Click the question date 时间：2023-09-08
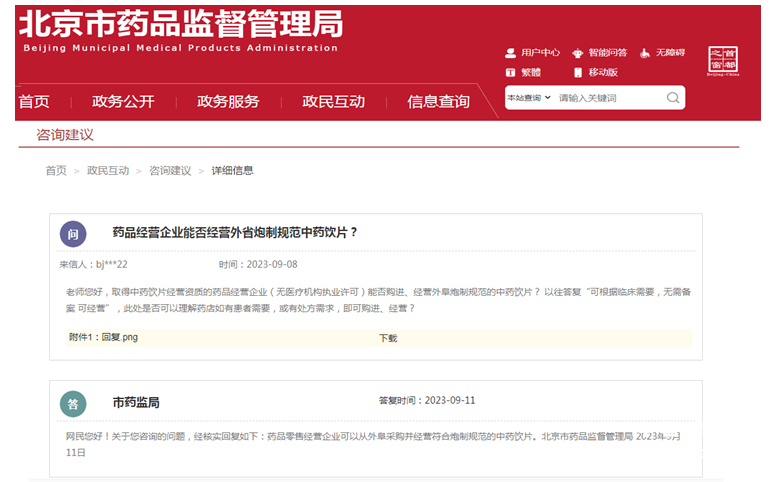The image size is (781, 482). point(258,264)
